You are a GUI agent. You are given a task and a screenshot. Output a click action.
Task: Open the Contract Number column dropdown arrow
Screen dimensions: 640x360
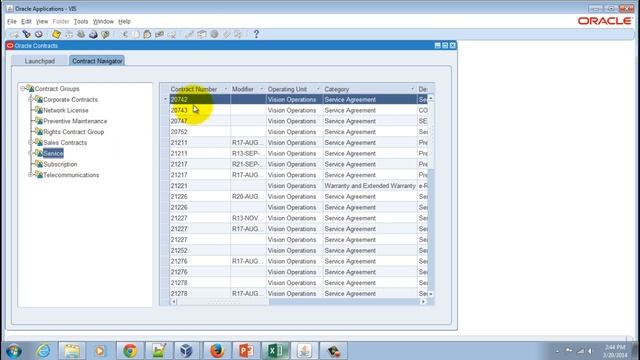coord(226,89)
